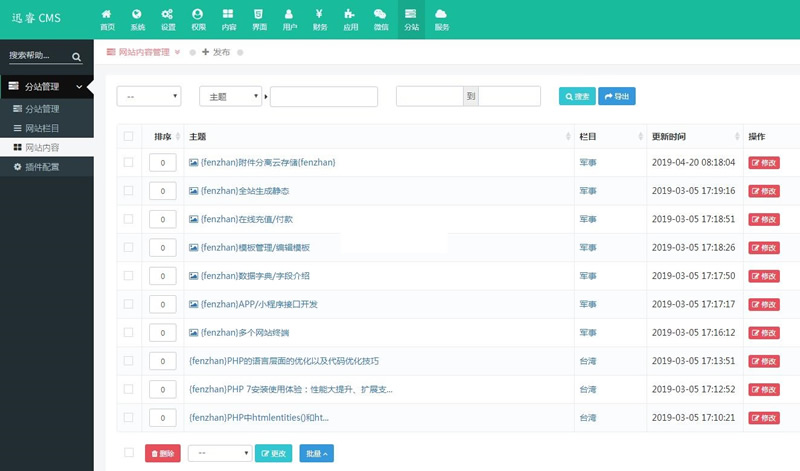Open the 主题 field dropdown in filter bar
The height and width of the screenshot is (471, 800).
click(x=231, y=96)
